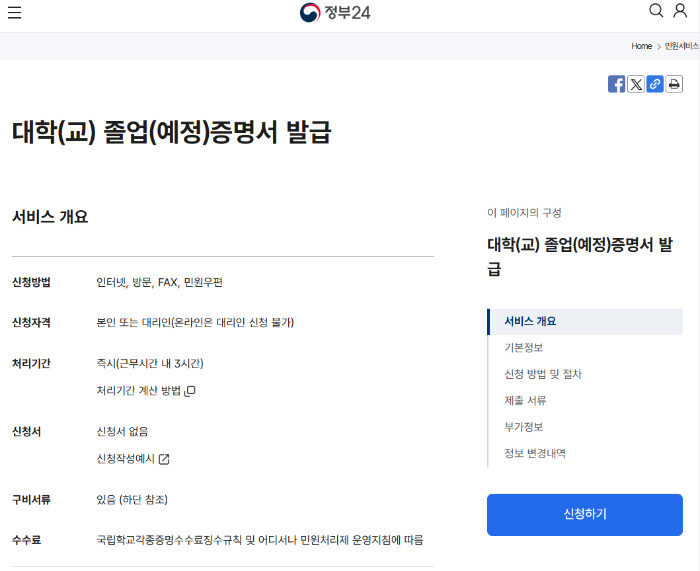Select text 본인 또는 대리인(온라인은 대리인 신청 불가)
Screen dimensions: 700x571
pos(195,322)
